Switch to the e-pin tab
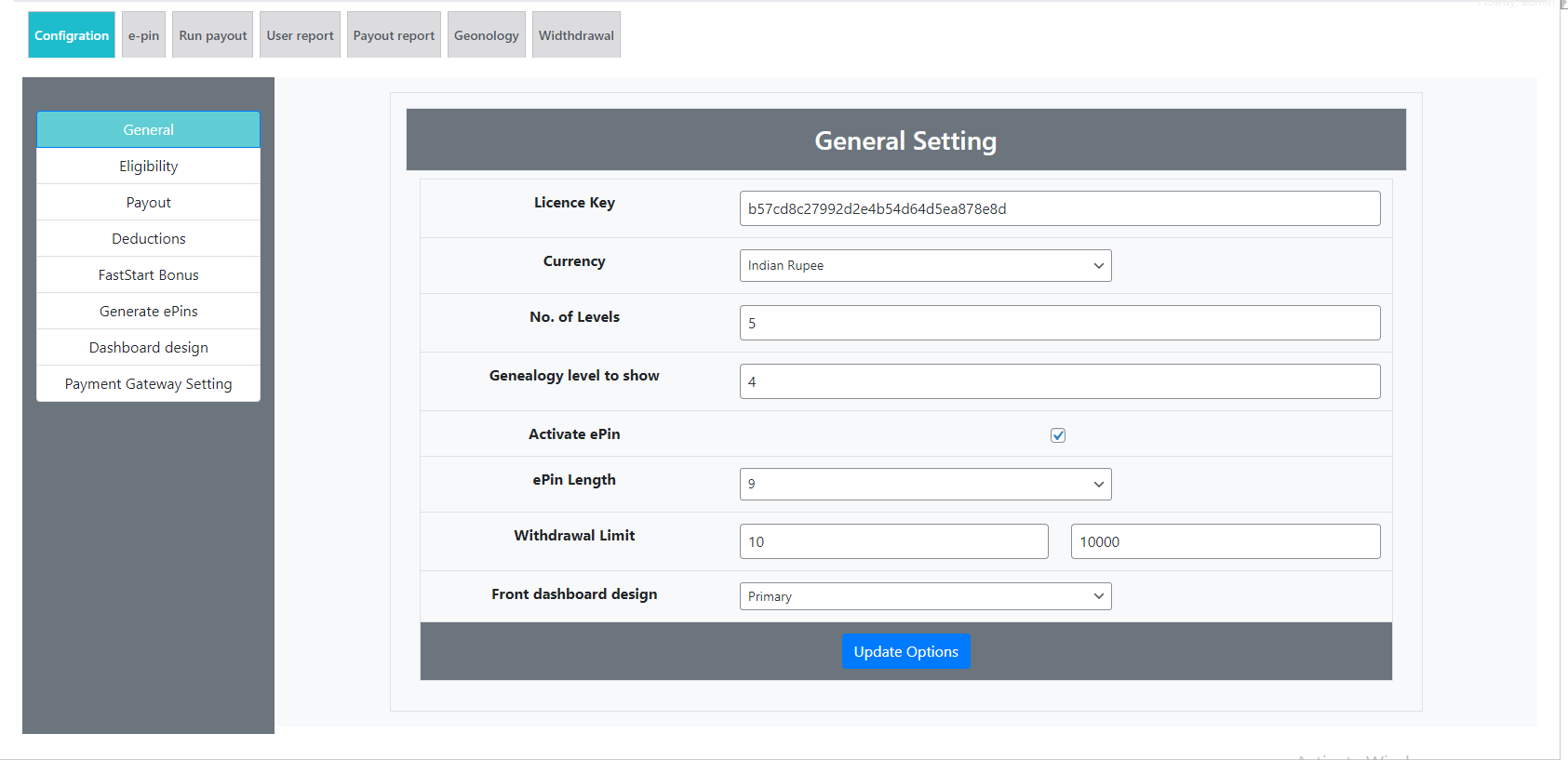The width and height of the screenshot is (1568, 760). click(x=143, y=35)
